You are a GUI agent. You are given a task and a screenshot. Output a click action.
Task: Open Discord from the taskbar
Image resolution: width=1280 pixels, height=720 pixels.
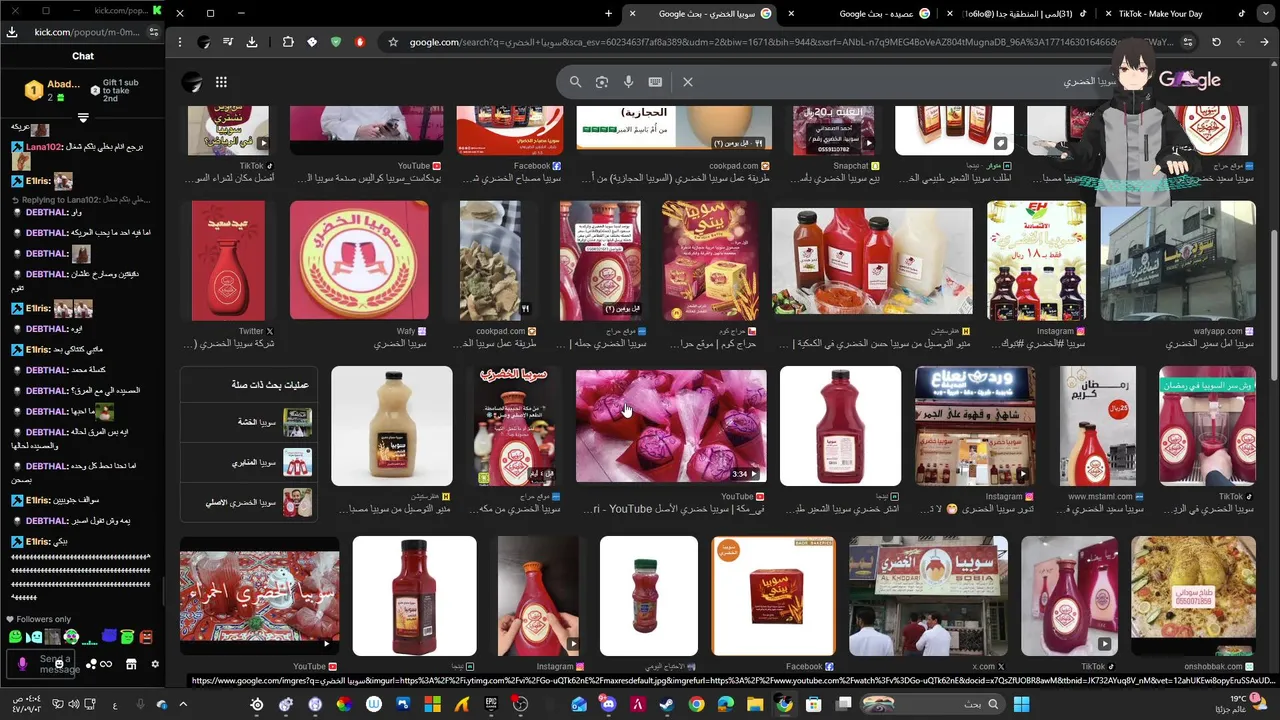tap(608, 704)
